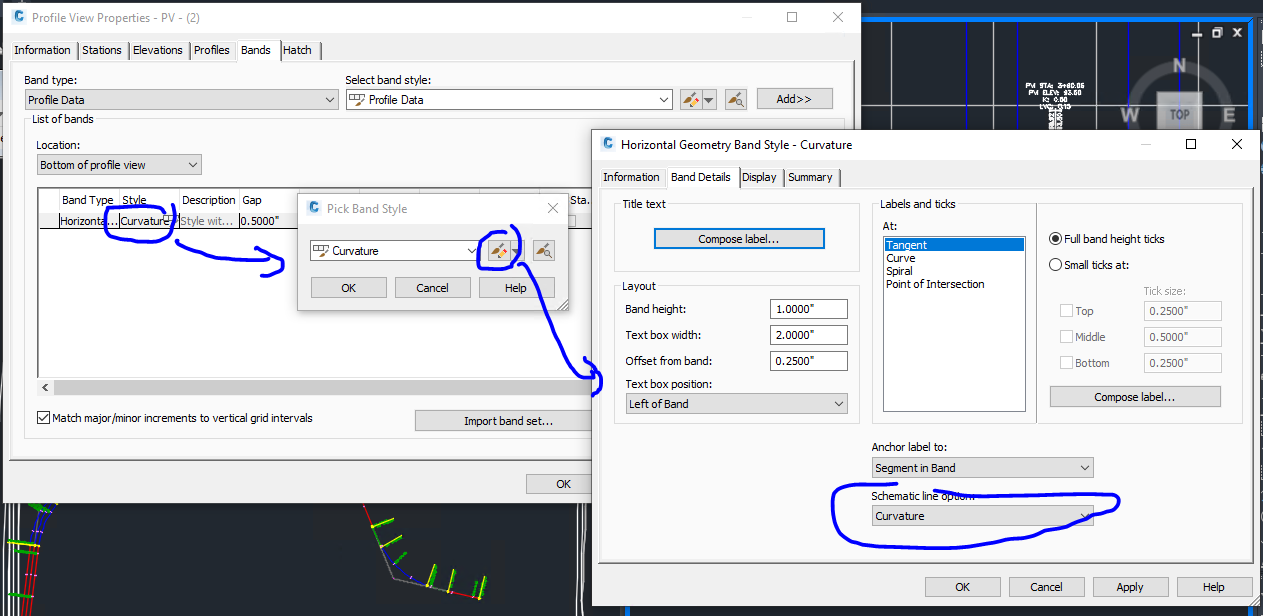Viewport: 1263px width, 616px height.
Task: Click the Tick size field showing 0.5000
Action: (1182, 336)
